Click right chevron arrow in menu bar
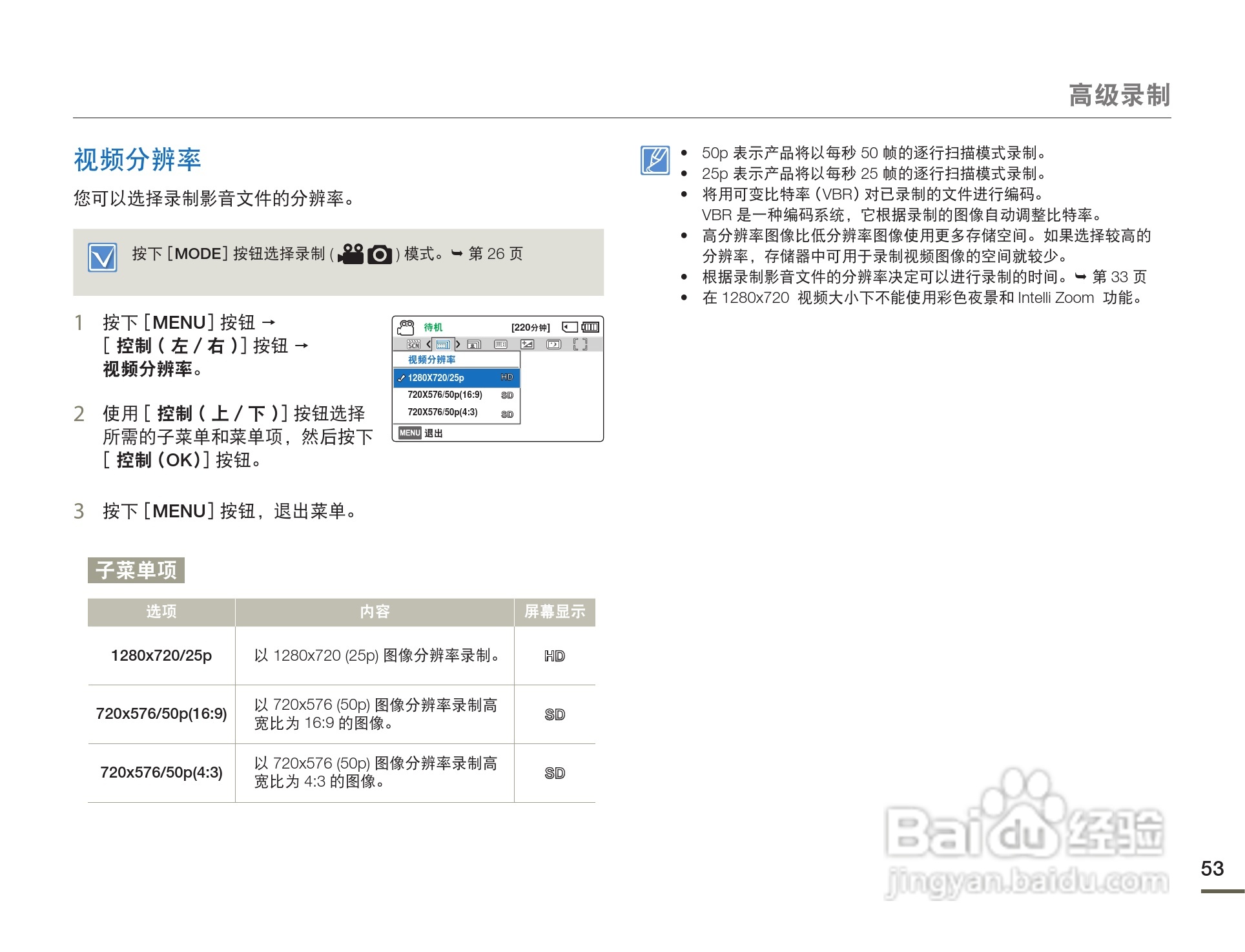1245x952 pixels. (x=458, y=345)
